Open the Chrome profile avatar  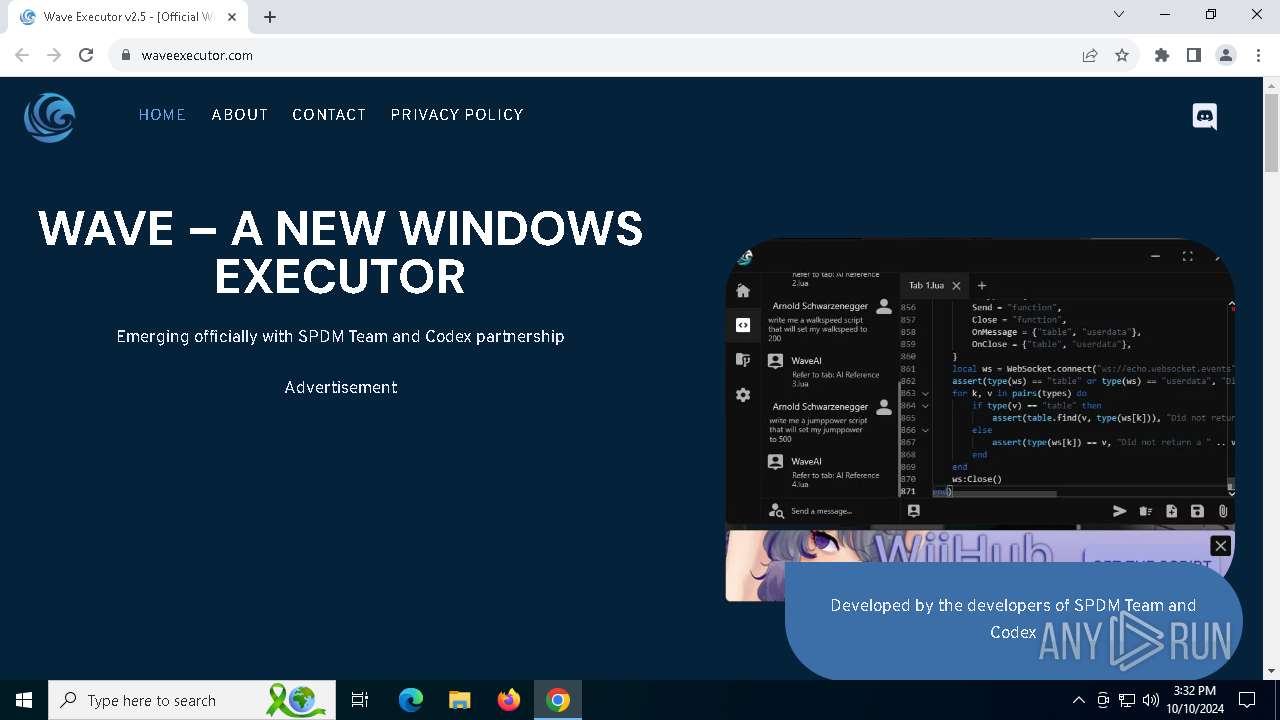click(x=1226, y=56)
